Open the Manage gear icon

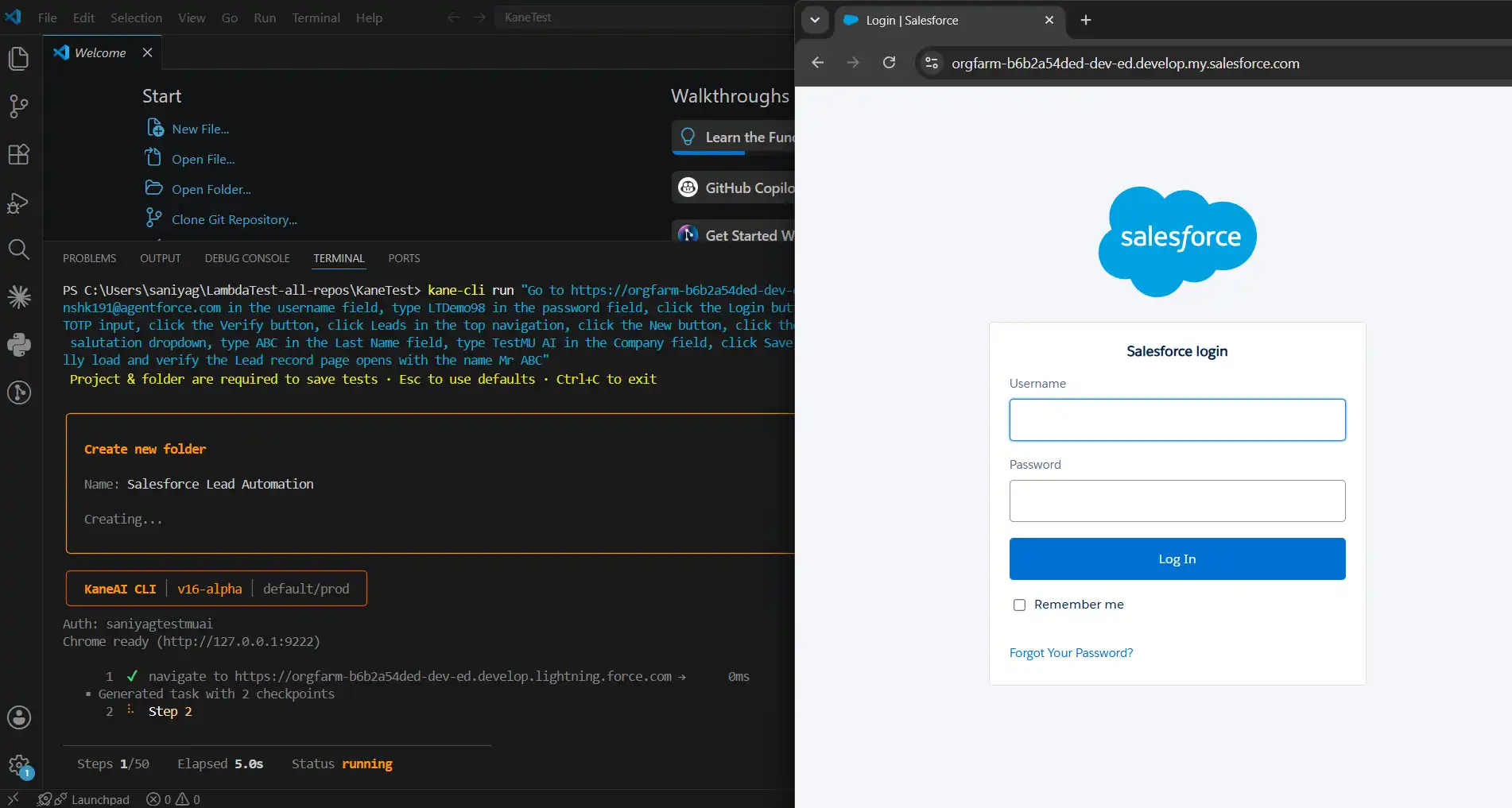pyautogui.click(x=19, y=765)
